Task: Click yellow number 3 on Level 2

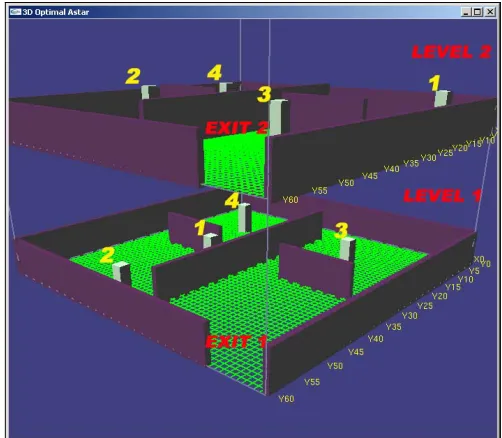Action: (264, 94)
